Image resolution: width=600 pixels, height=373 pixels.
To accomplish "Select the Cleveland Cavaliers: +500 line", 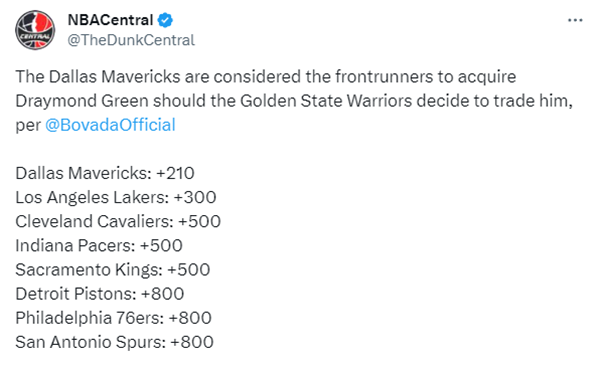I will [118, 222].
